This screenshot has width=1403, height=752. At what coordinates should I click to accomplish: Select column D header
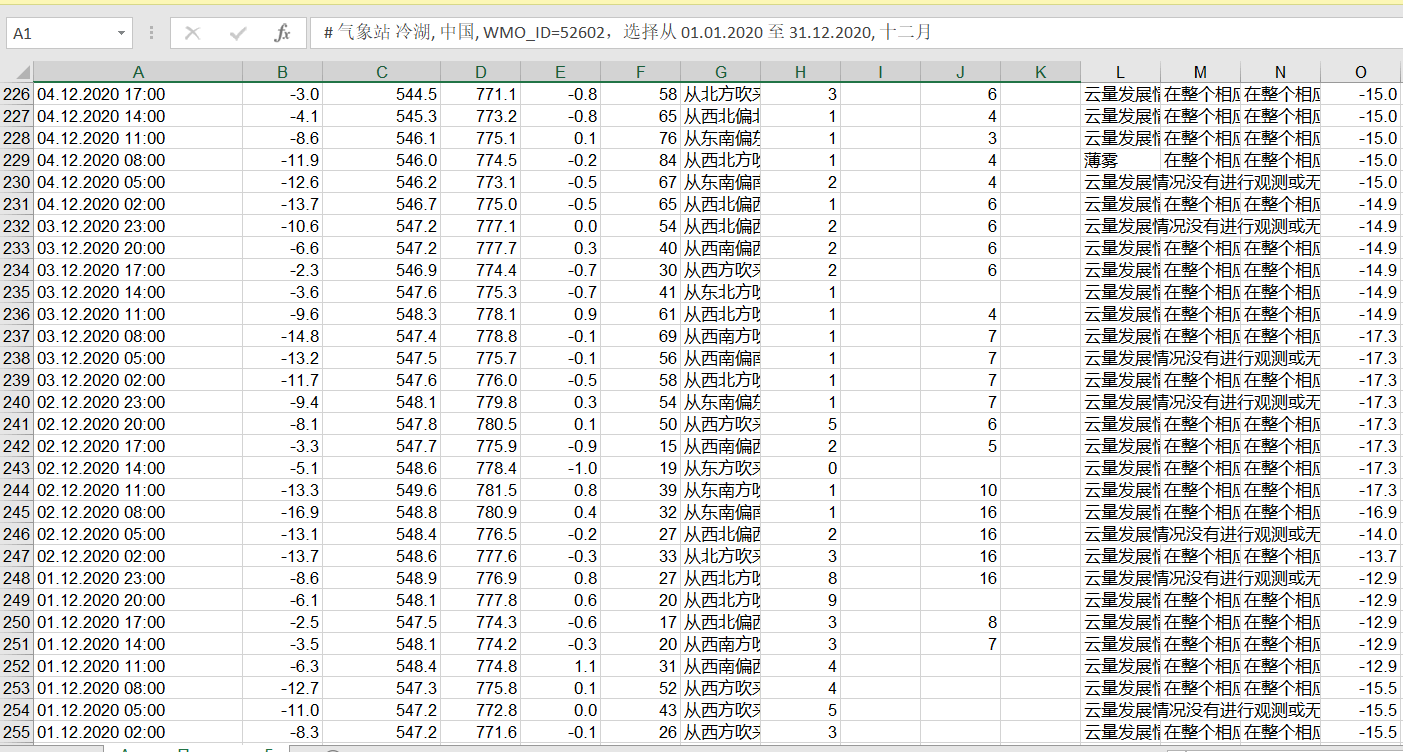481,72
